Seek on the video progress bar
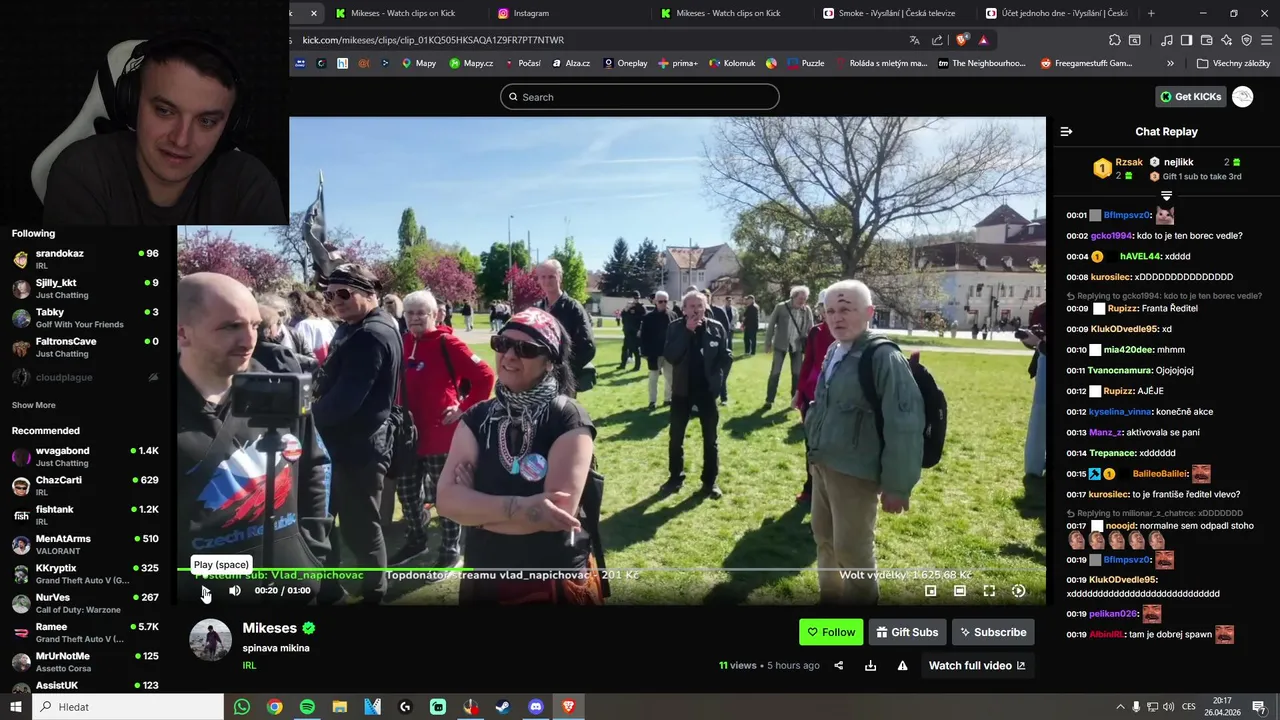The height and width of the screenshot is (720, 1280). point(611,570)
